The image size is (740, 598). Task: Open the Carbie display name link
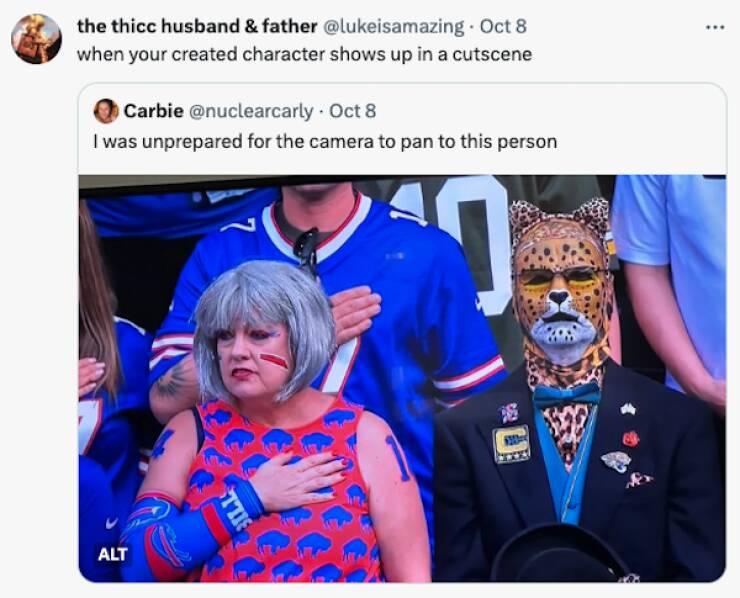(x=151, y=111)
